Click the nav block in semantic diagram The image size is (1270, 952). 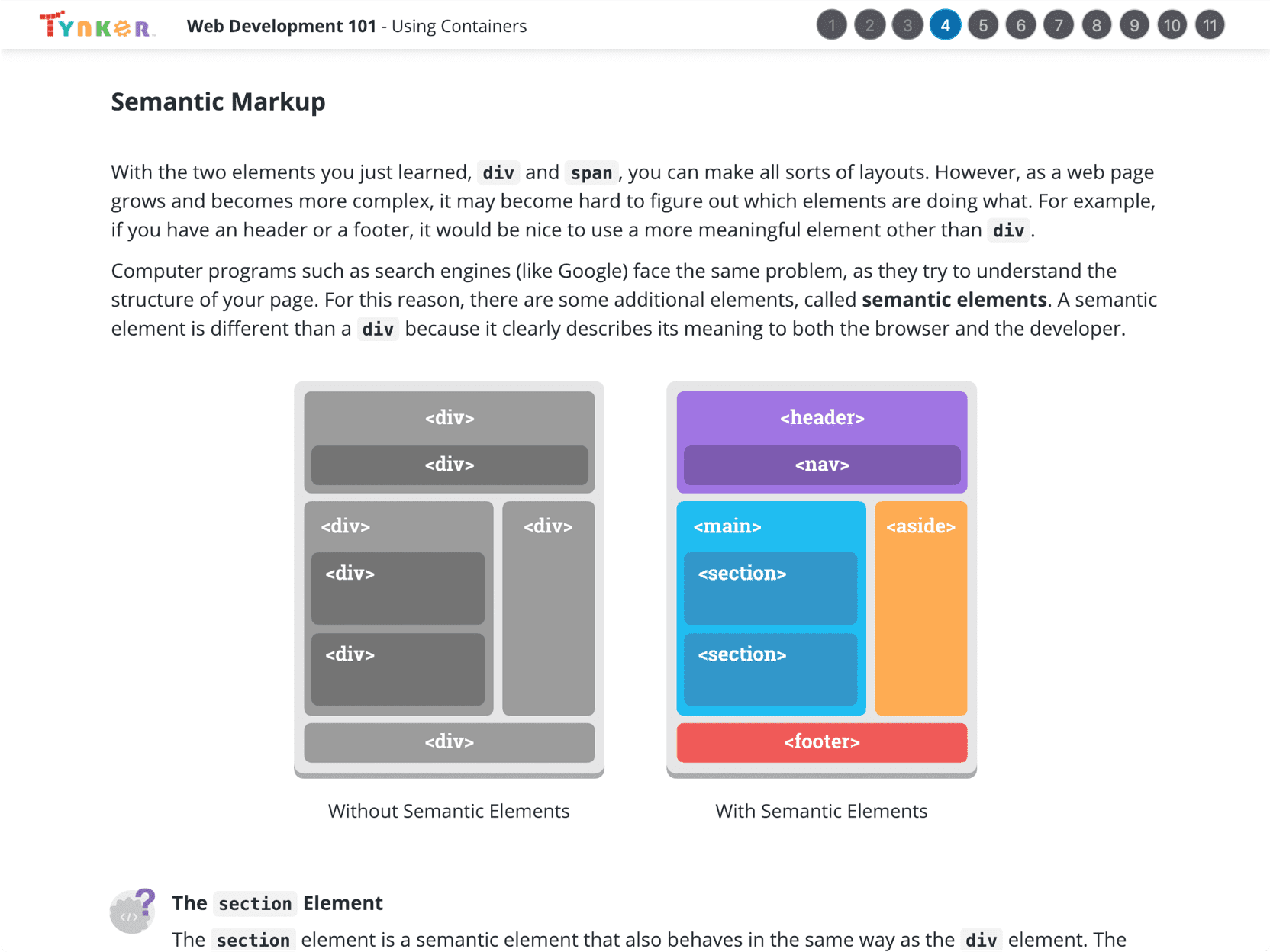coord(822,465)
